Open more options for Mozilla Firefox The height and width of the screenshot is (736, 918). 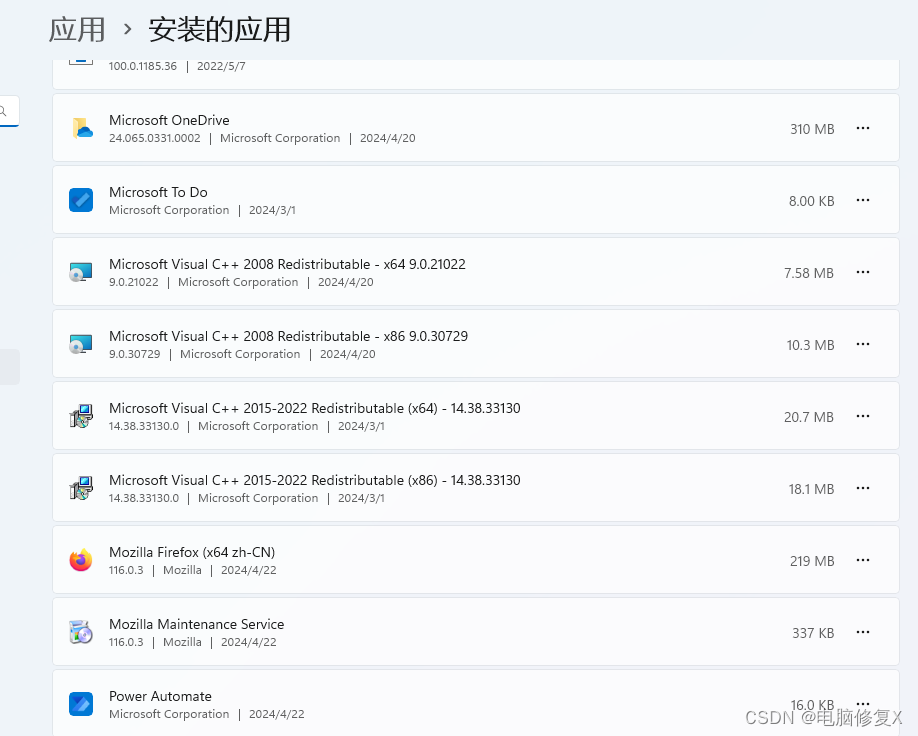pos(863,560)
